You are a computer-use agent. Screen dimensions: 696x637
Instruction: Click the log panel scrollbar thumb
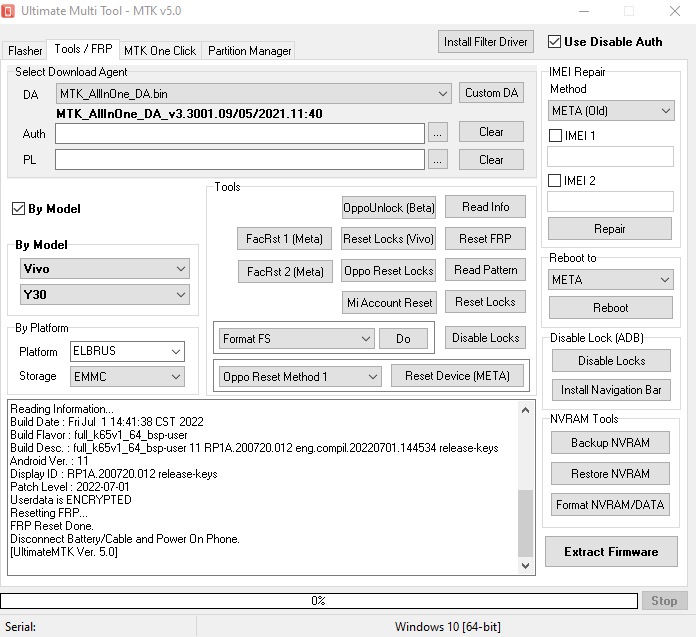point(526,523)
